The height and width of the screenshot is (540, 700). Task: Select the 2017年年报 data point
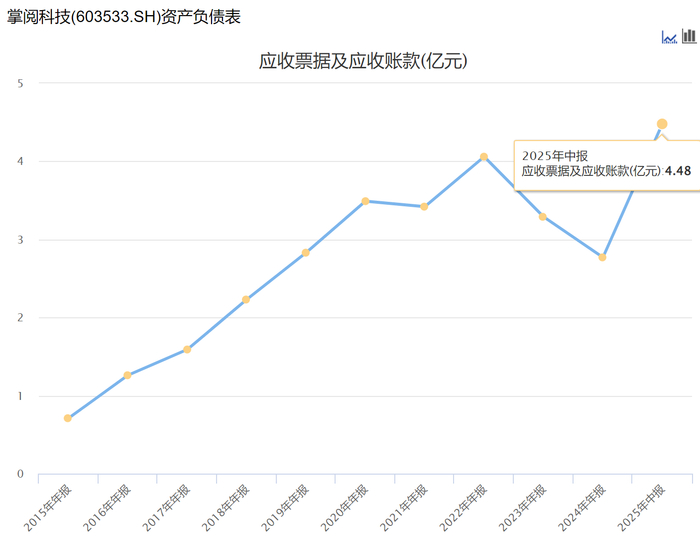click(187, 349)
